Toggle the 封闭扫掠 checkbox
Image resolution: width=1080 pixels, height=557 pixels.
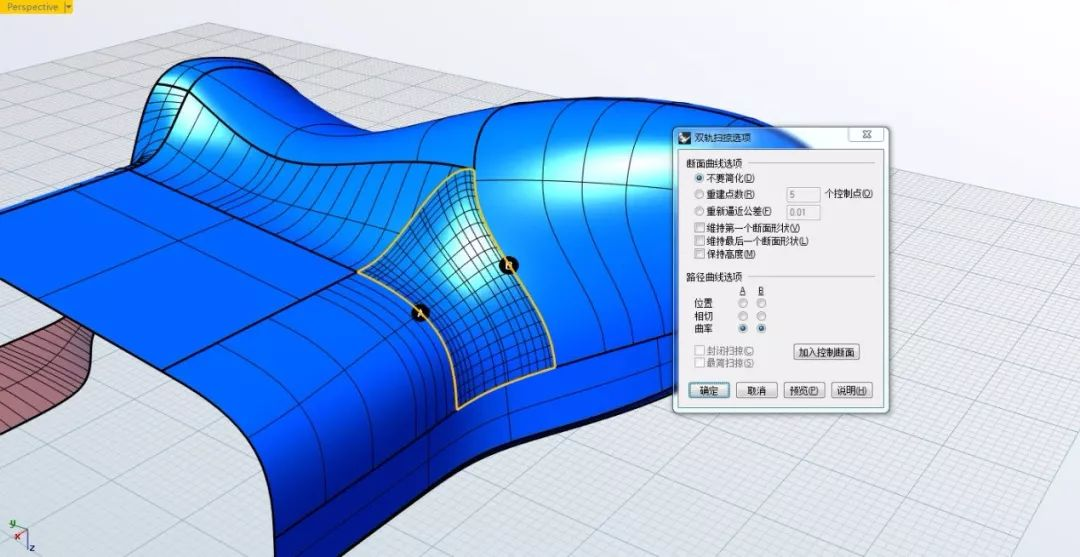pos(700,350)
